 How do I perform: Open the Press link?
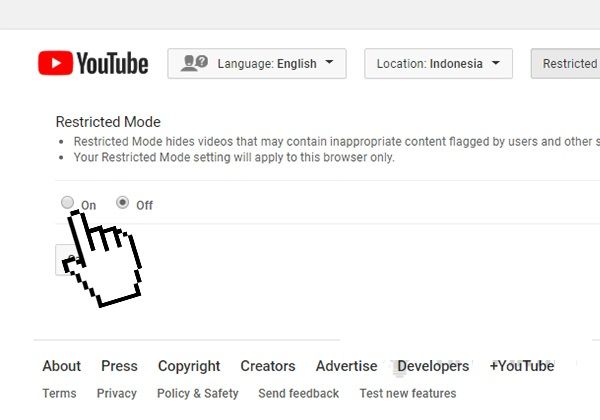[119, 366]
